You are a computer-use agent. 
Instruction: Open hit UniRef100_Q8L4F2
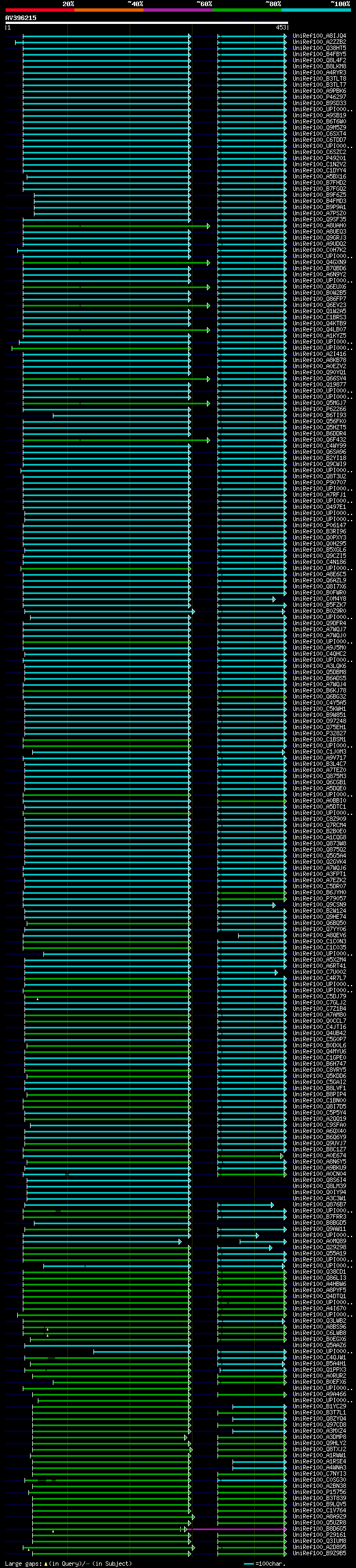[319, 60]
